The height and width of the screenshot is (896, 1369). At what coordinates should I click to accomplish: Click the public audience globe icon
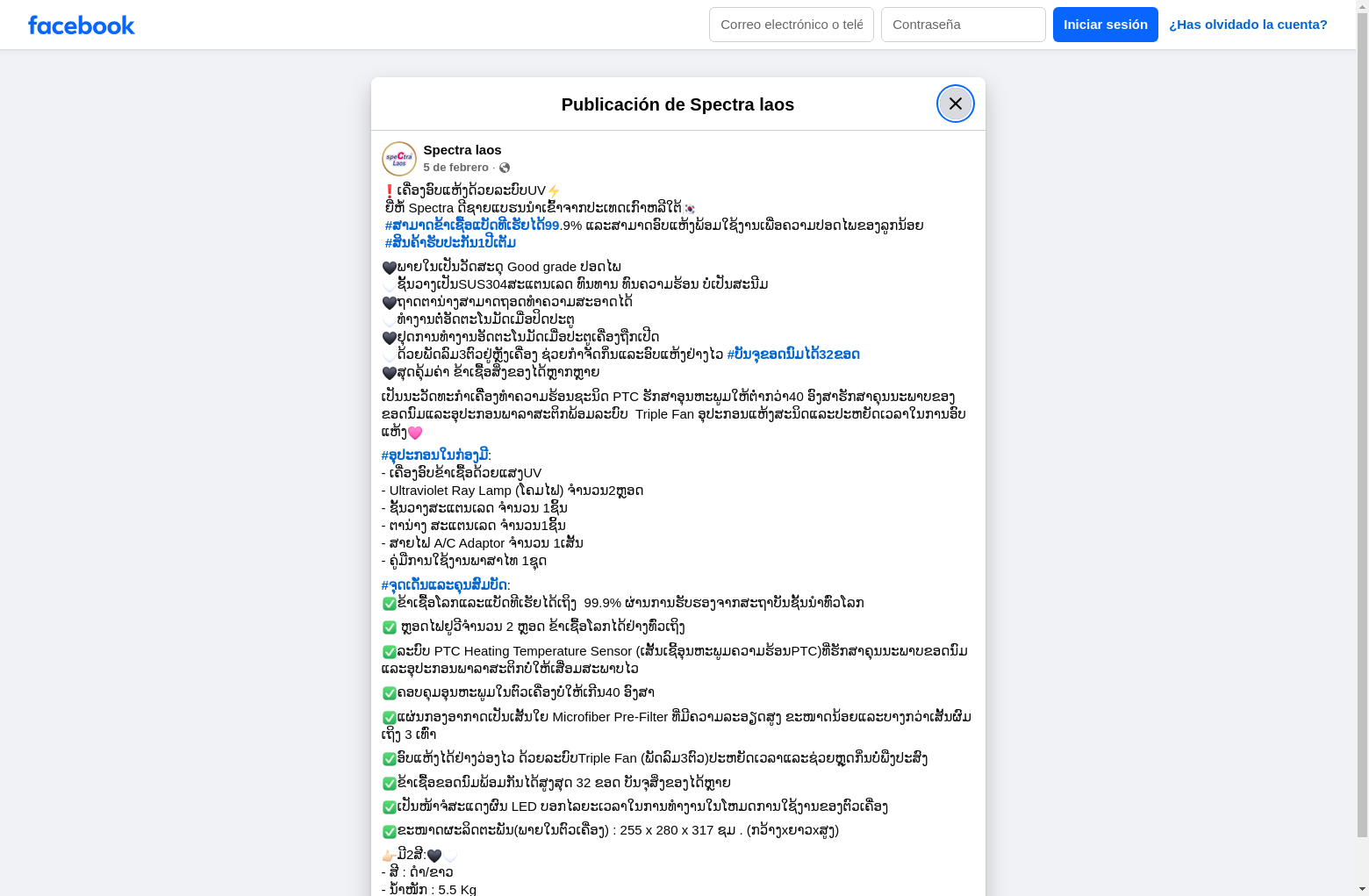505,168
